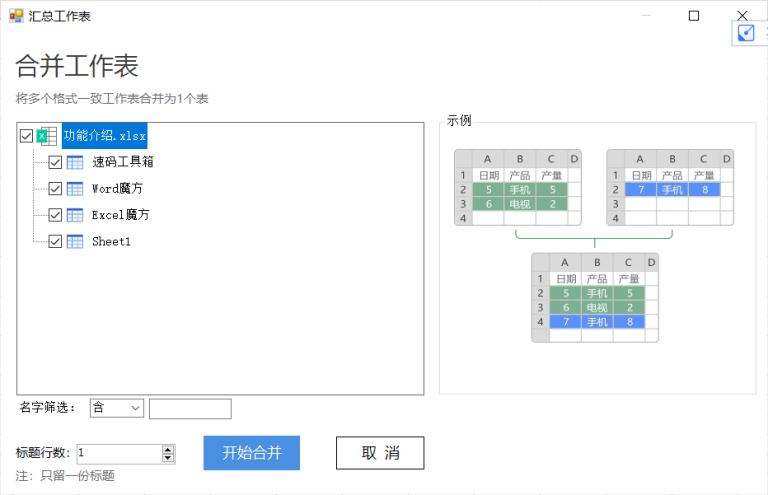This screenshot has width=768, height=495.
Task: Click the table icon next to Sheet1
Action: [x=75, y=241]
